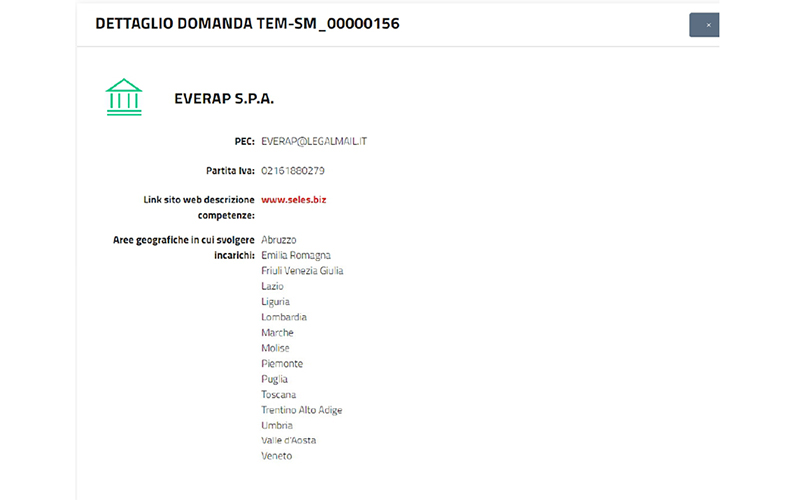This screenshot has height=500, width=800.
Task: Select Trentino Alto Adige in the list
Action: tap(302, 410)
